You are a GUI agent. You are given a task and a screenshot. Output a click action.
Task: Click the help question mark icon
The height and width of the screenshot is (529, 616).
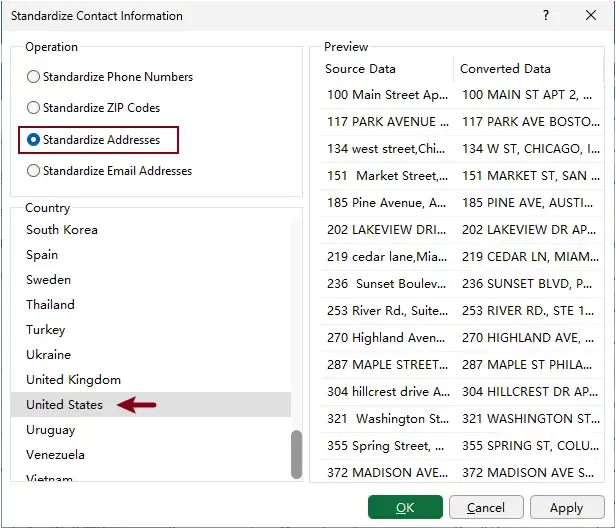546,15
